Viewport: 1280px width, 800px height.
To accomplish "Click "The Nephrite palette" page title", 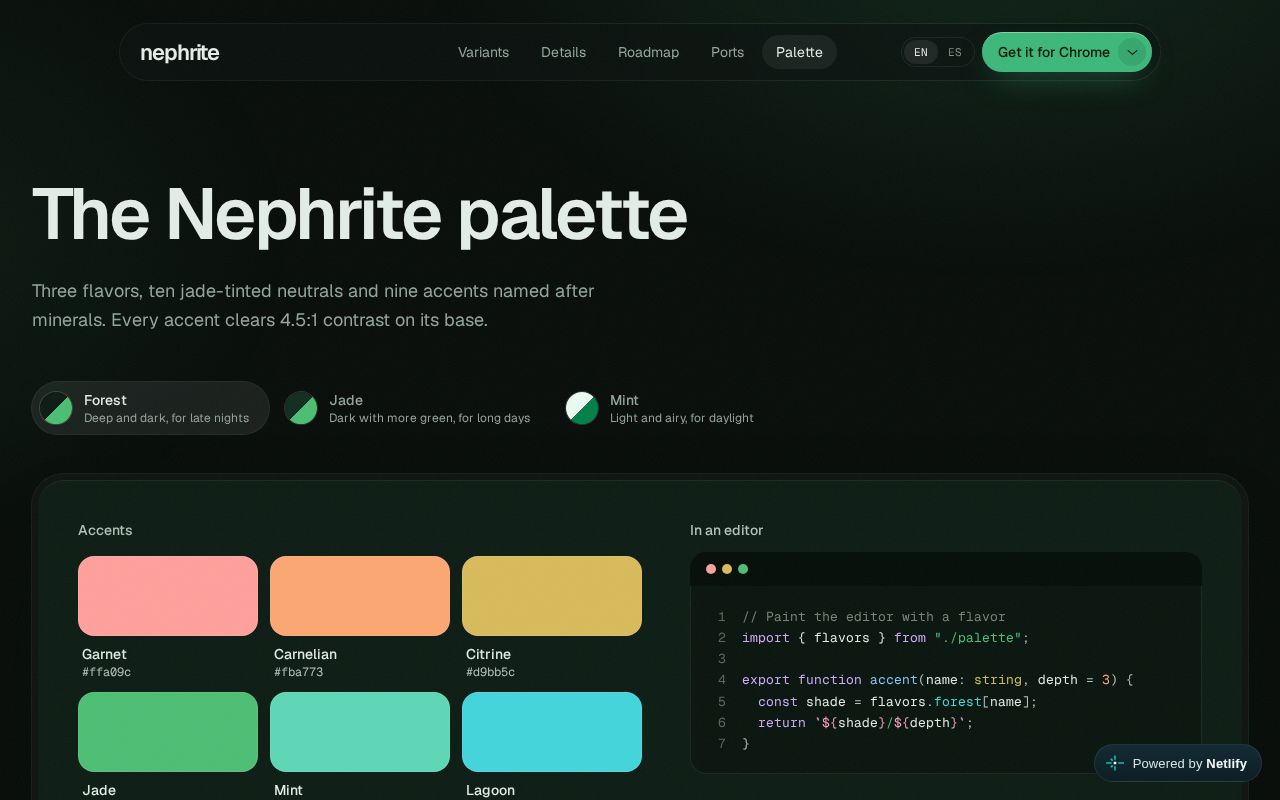I will coord(359,214).
